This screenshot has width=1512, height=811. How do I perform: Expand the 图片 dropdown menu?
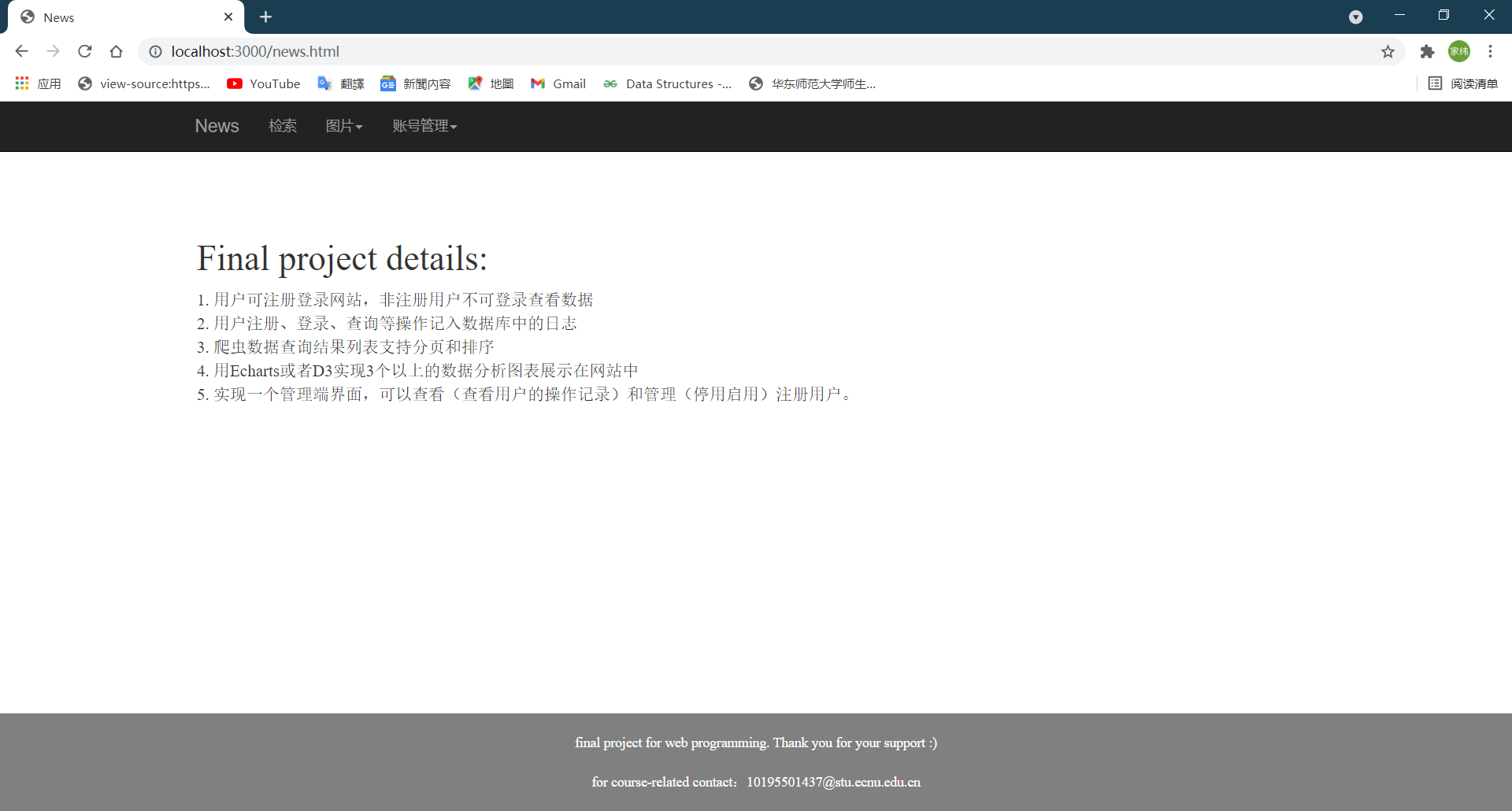coord(344,126)
